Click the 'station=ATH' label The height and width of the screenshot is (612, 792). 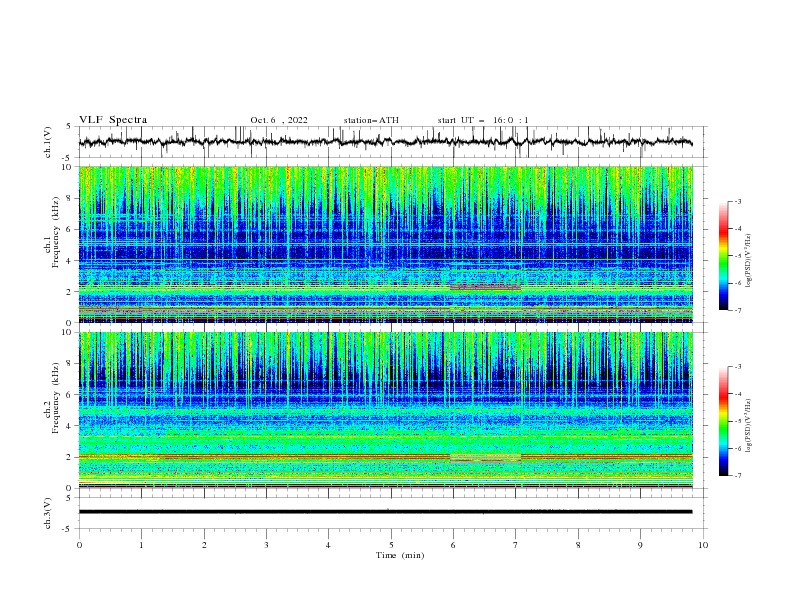coord(371,120)
